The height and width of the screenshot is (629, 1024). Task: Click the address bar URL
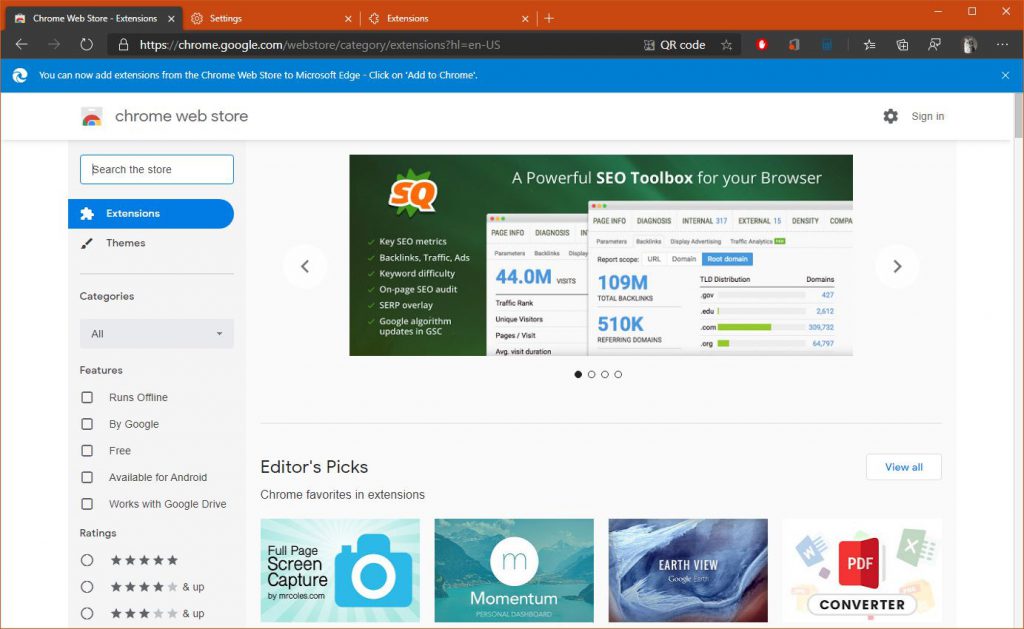click(x=320, y=45)
